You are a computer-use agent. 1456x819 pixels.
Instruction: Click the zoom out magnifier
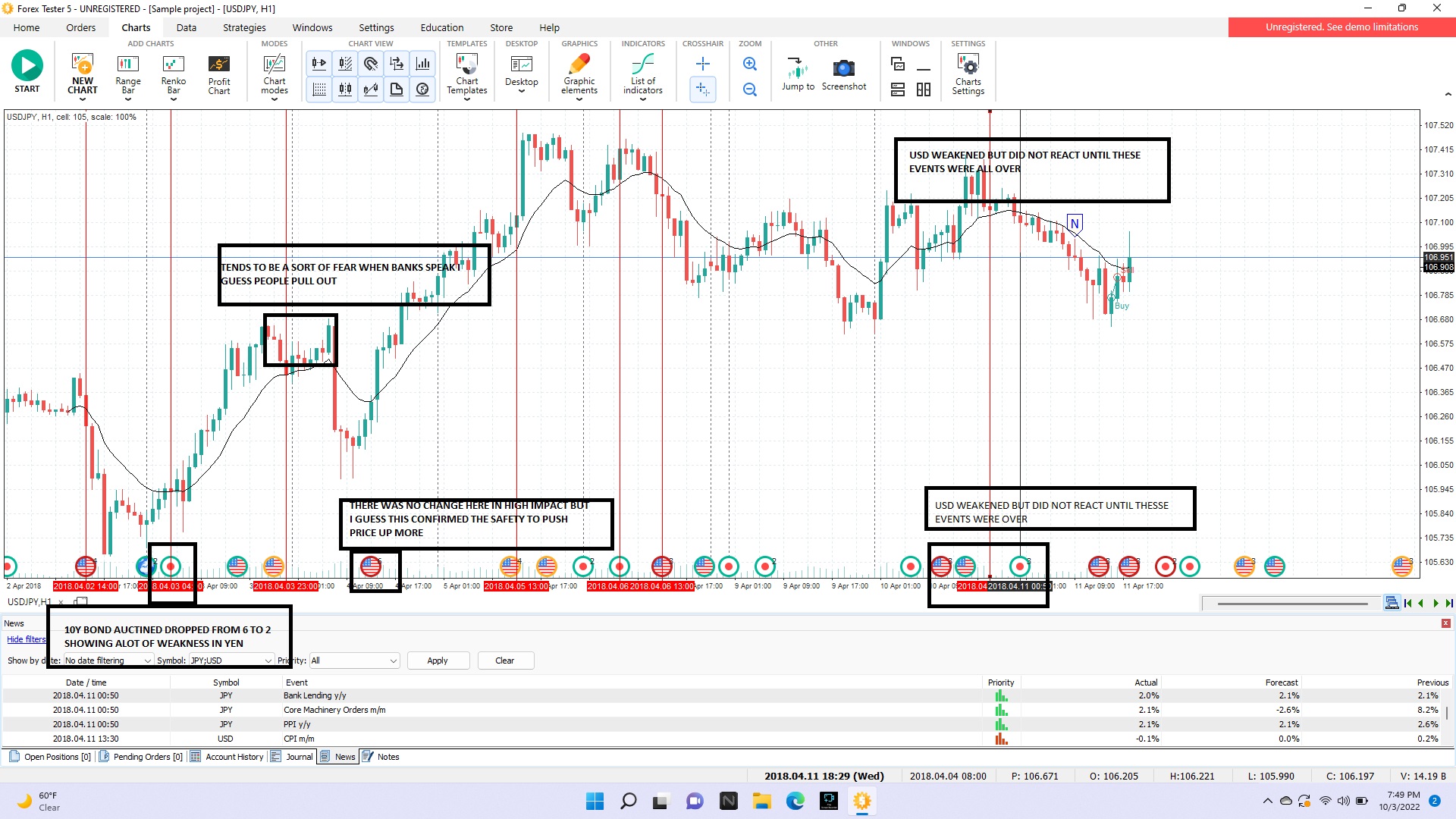point(749,89)
